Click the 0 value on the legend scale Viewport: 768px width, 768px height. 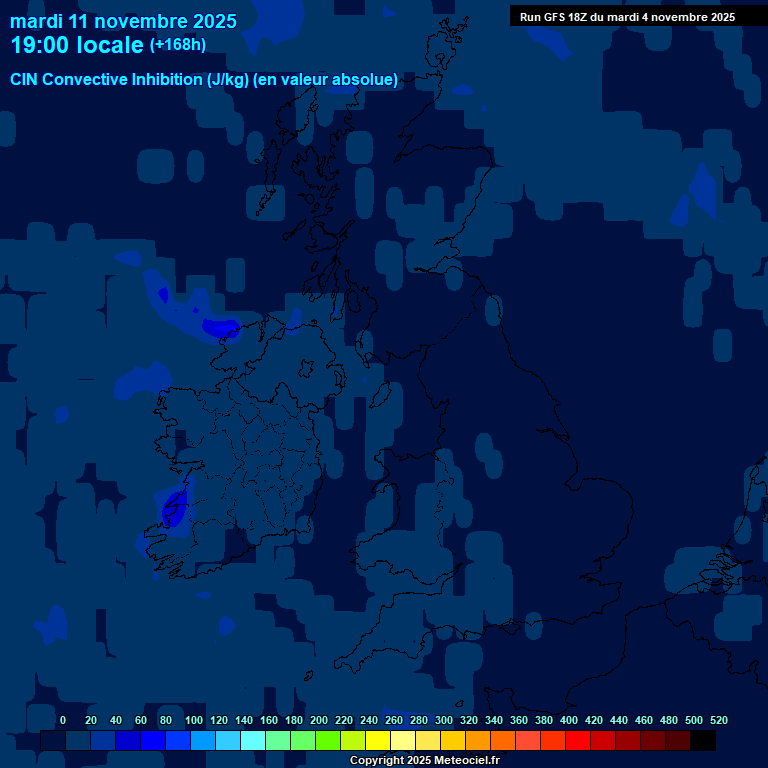click(x=63, y=720)
